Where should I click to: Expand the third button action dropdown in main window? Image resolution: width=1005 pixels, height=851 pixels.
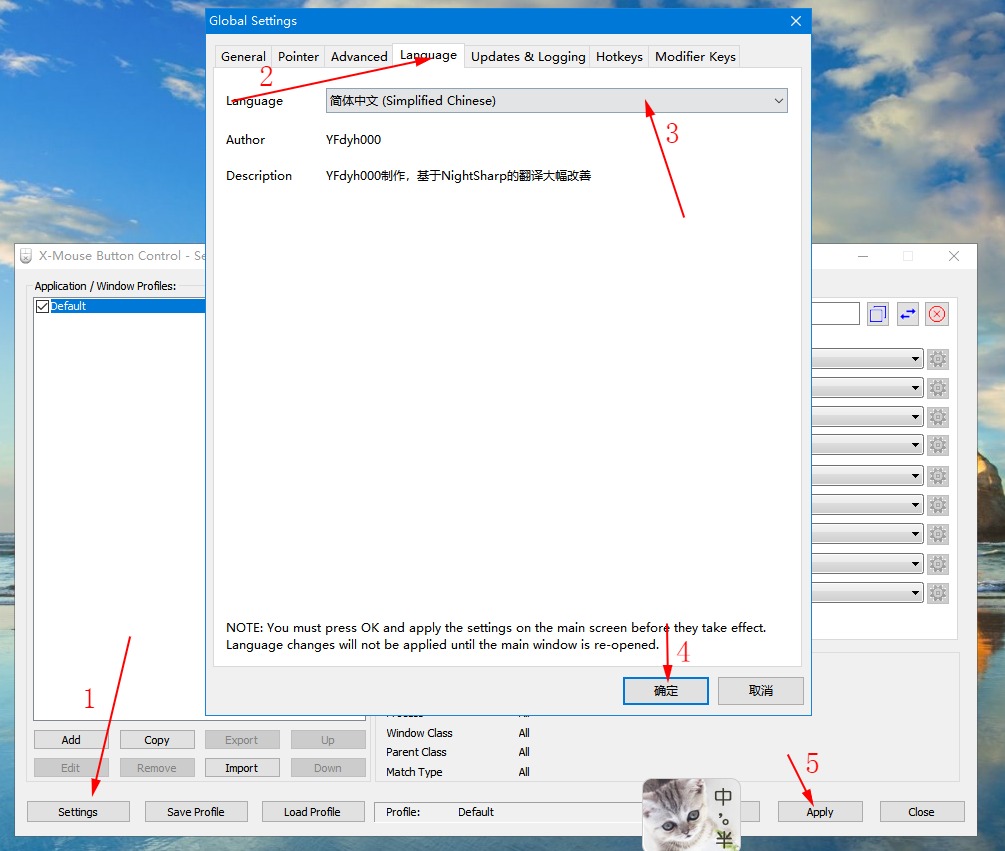click(867, 417)
